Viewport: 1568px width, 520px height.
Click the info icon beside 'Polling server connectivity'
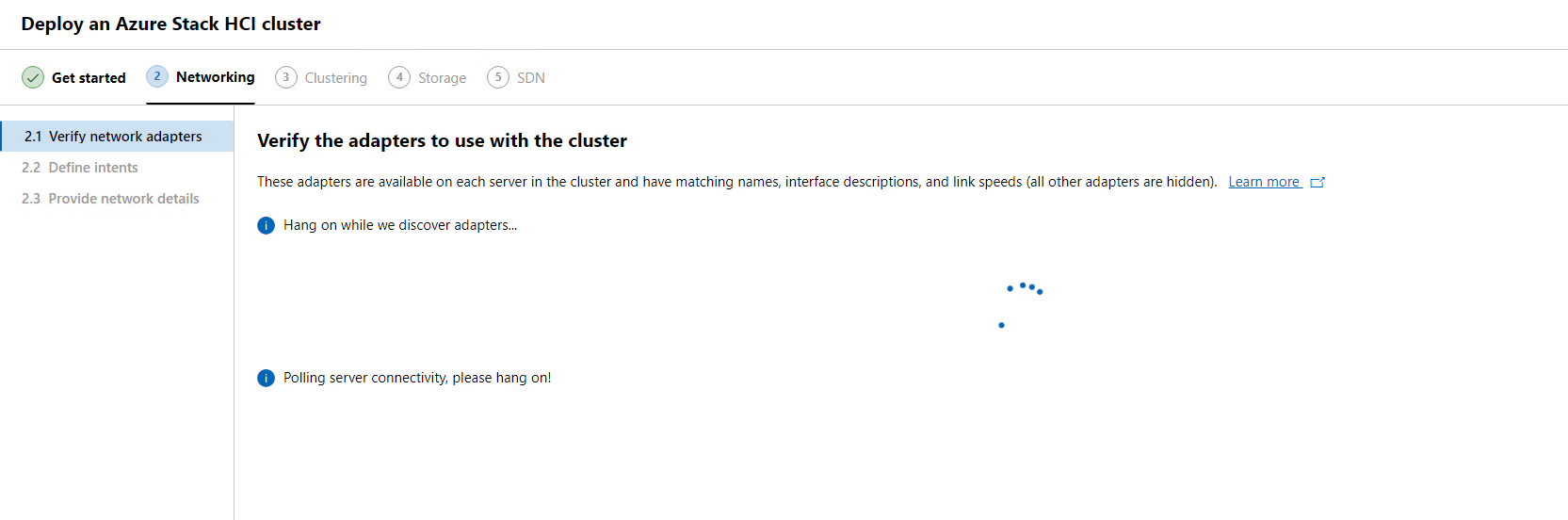coord(267,378)
